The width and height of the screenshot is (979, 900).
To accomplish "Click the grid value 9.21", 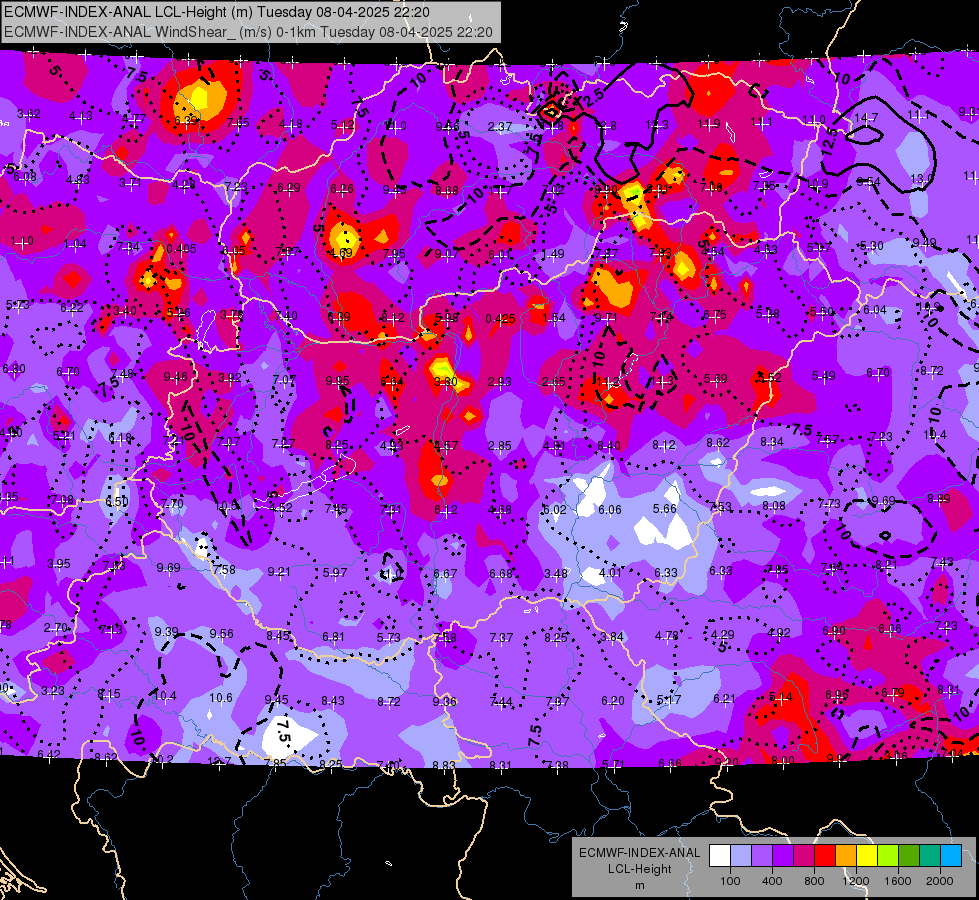I will (x=279, y=571).
